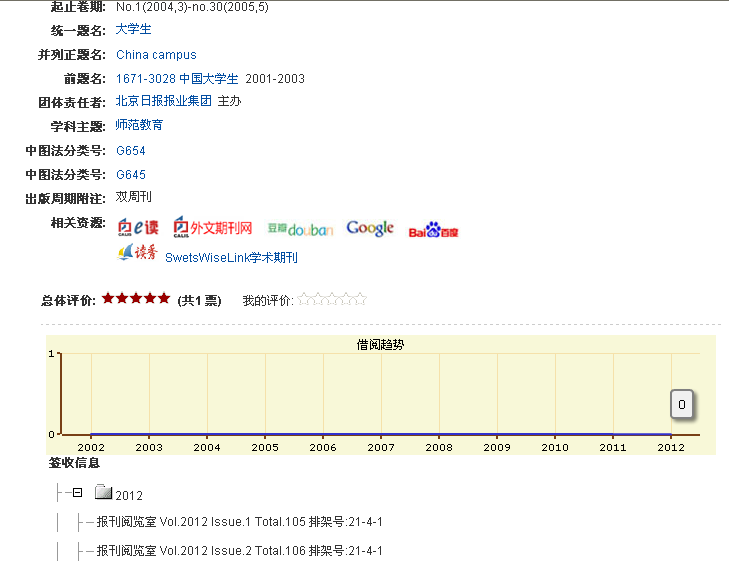Click the 2002 label on chart axis

(x=91, y=448)
